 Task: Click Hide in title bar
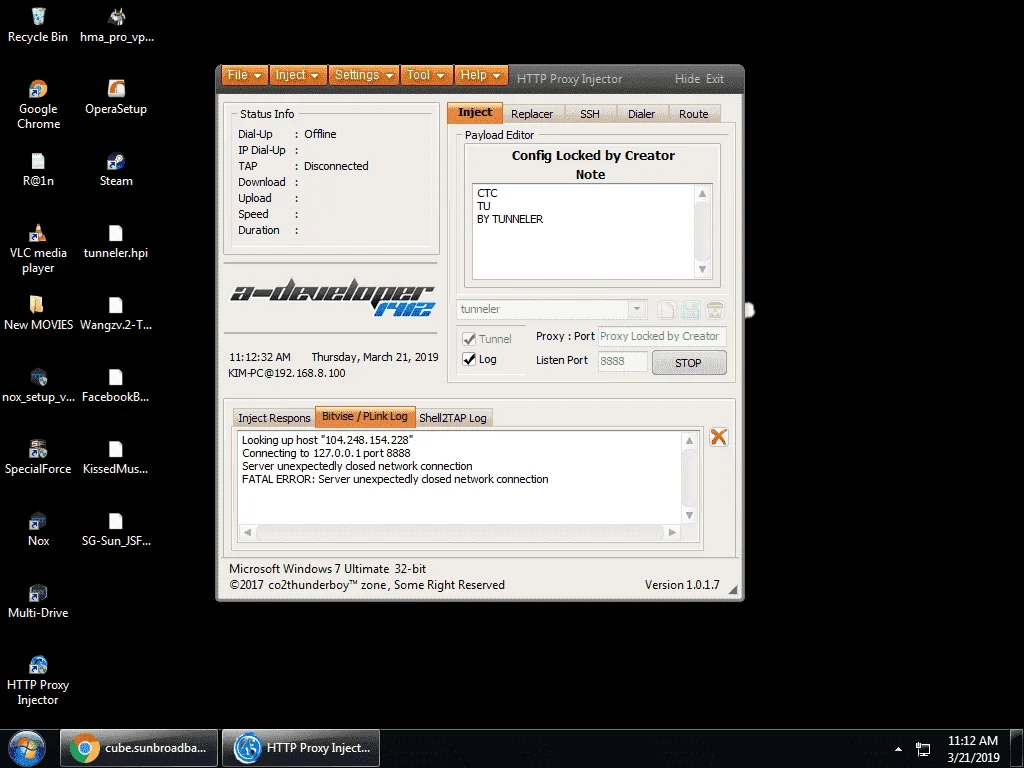687,78
